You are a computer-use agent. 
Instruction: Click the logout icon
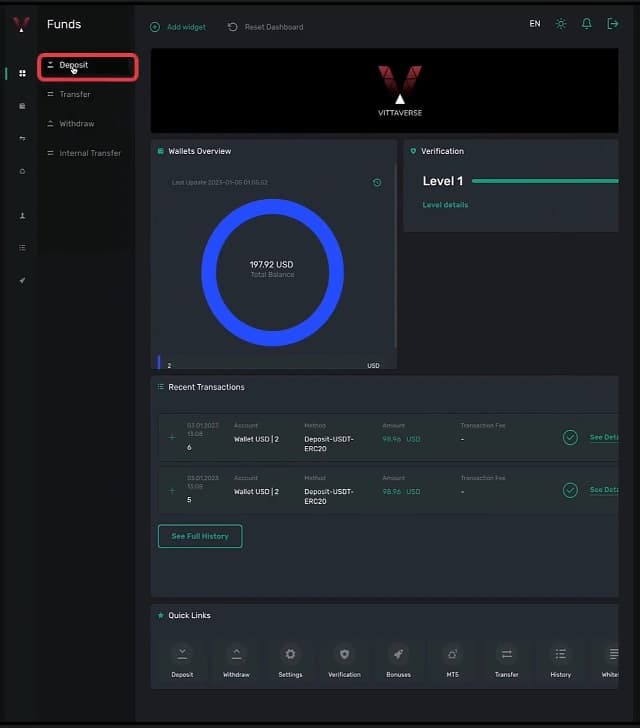tap(613, 24)
